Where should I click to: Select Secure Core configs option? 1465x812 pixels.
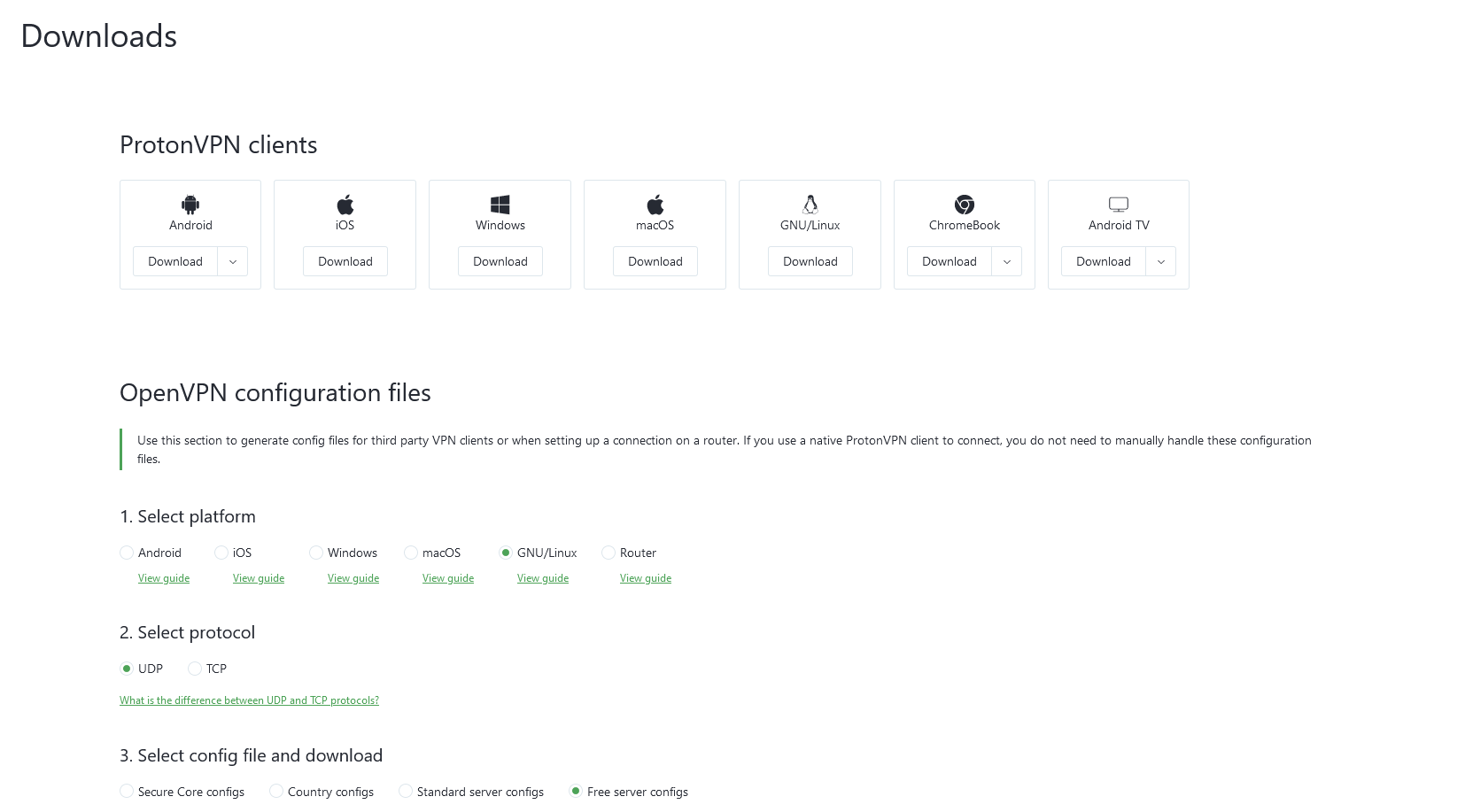(x=127, y=791)
